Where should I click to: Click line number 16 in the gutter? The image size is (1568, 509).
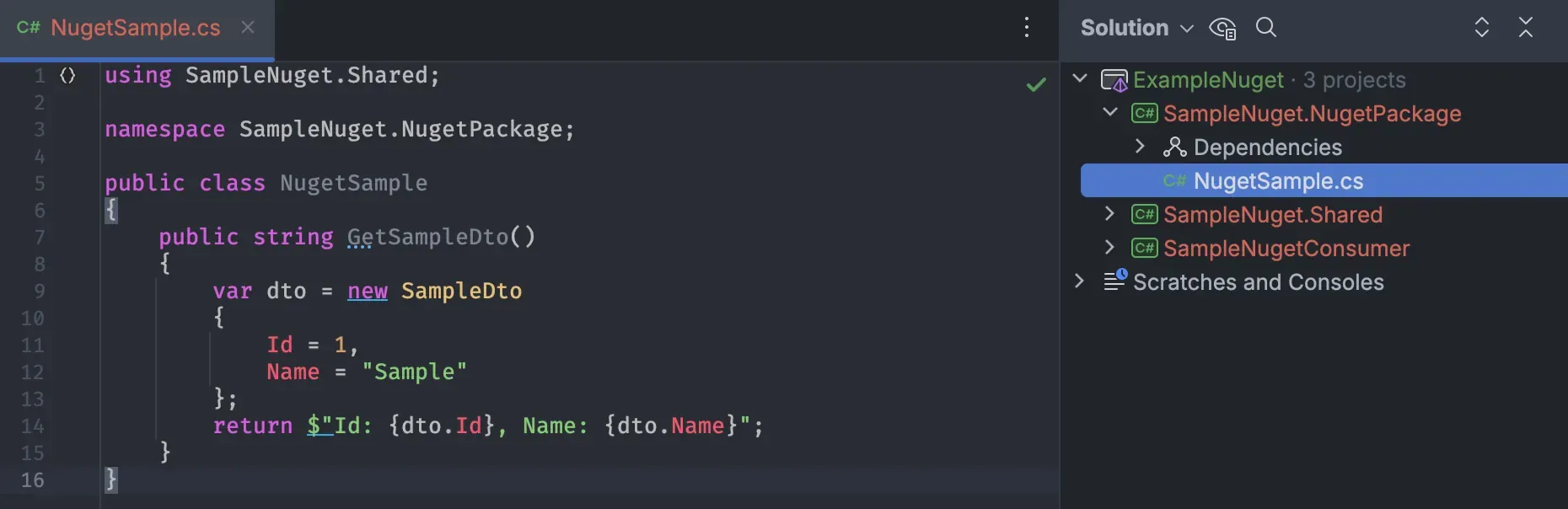click(33, 480)
